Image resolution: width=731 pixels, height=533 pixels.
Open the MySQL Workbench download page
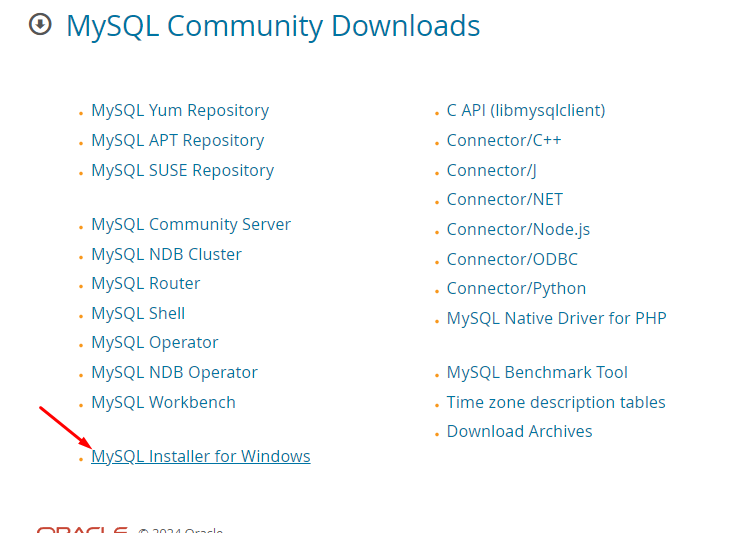164,402
